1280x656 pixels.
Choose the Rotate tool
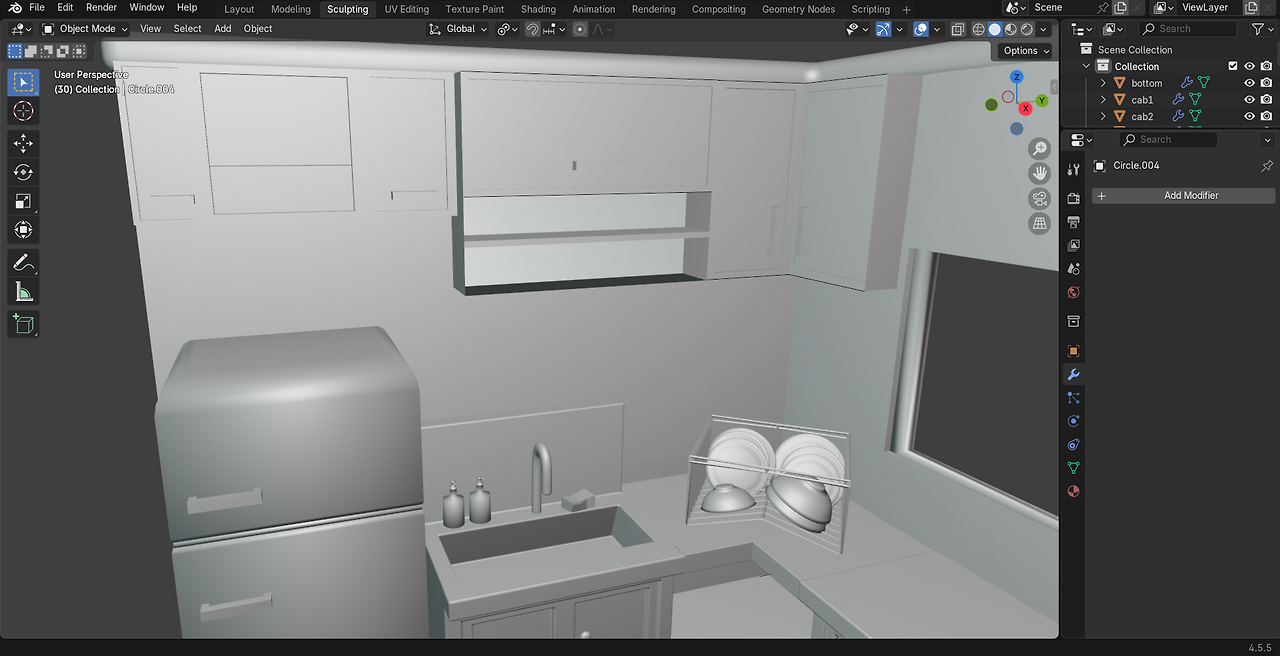click(23, 172)
